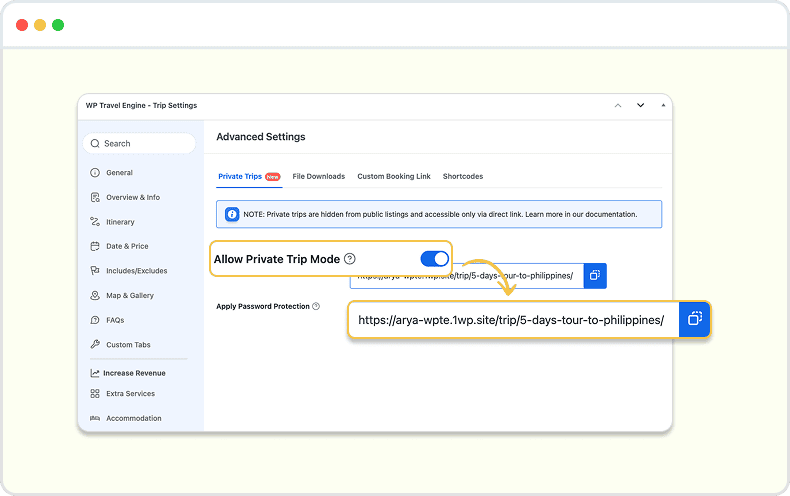The height and width of the screenshot is (496, 790).
Task: Go to the Itinerary section
Action: [x=120, y=222]
